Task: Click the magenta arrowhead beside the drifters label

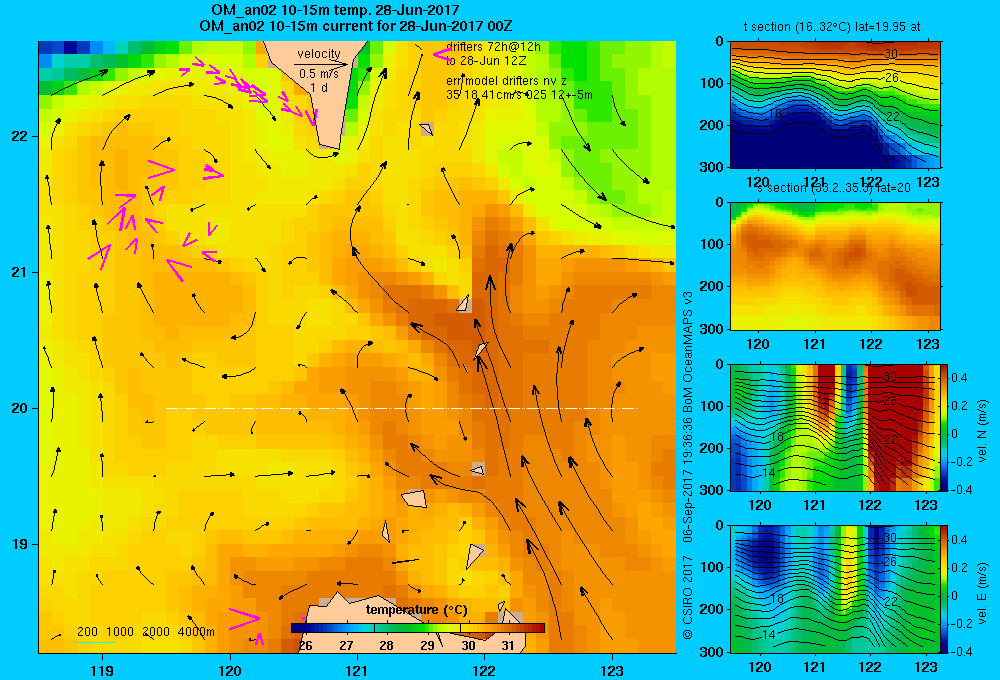Action: 442,55
